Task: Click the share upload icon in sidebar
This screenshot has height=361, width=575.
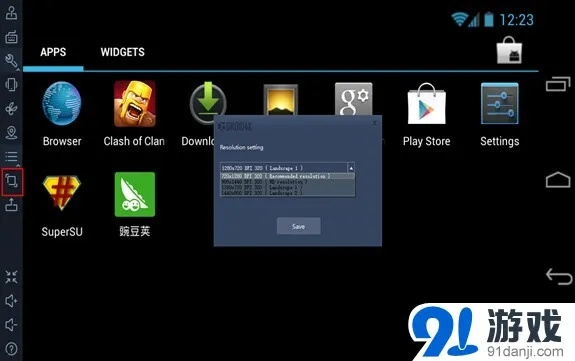Action: click(11, 205)
